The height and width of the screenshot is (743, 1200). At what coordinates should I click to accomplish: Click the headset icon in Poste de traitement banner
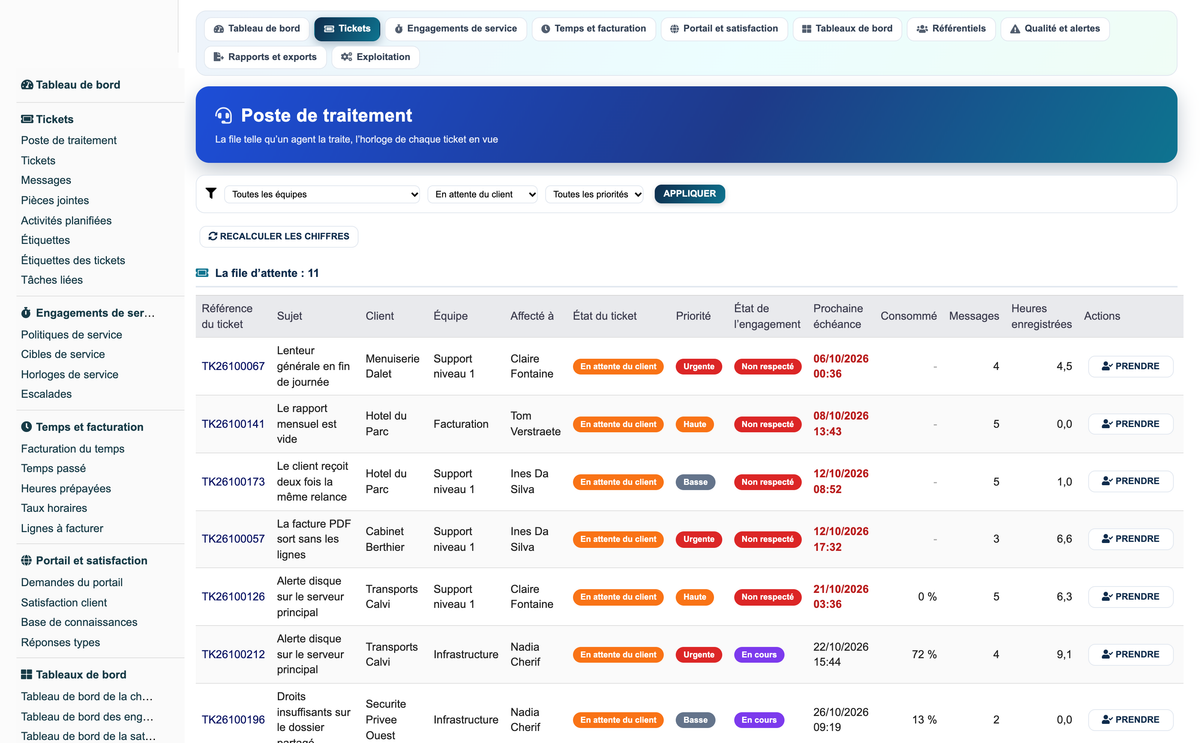click(x=224, y=116)
